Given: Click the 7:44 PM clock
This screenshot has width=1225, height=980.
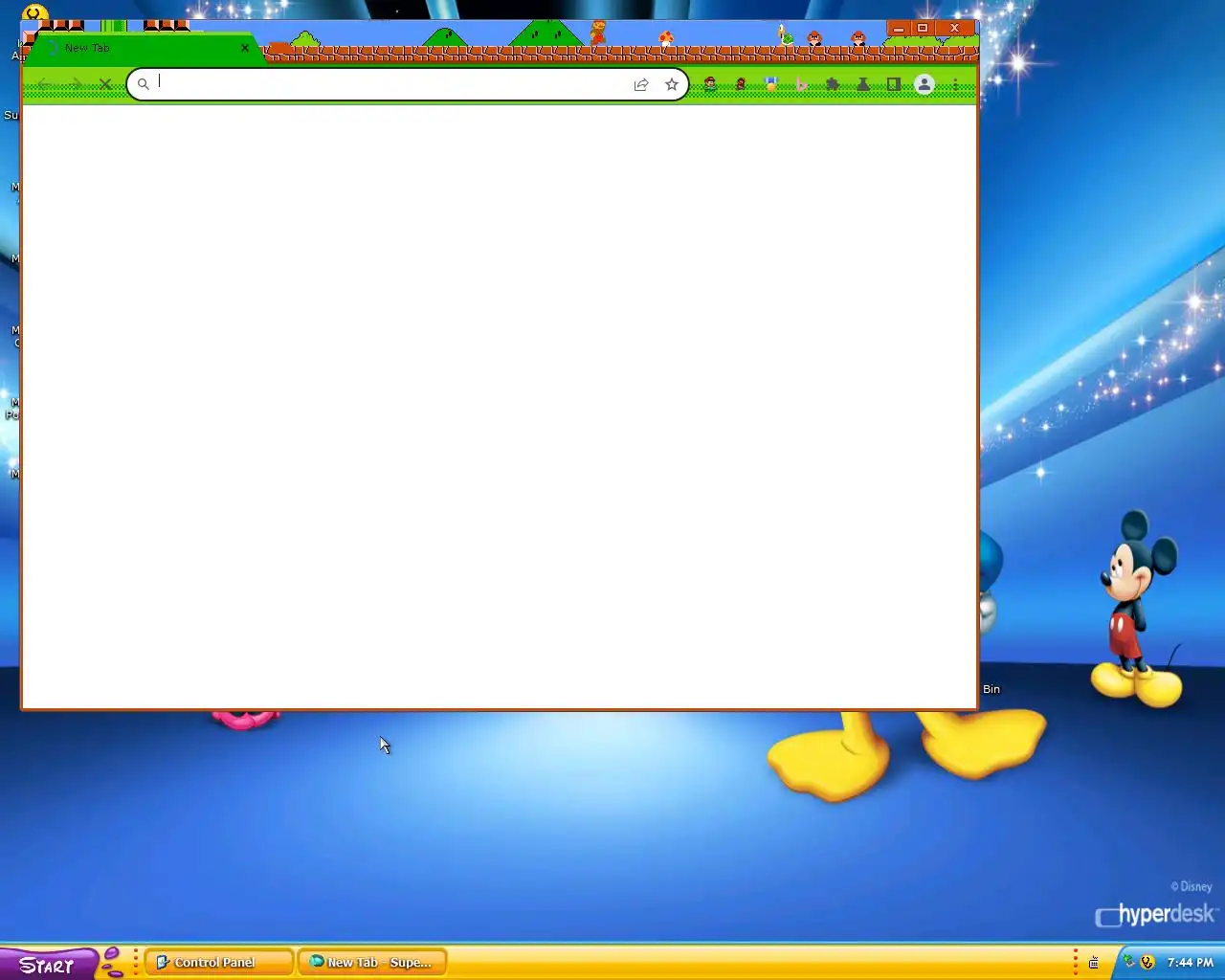Looking at the screenshot, I should (1191, 963).
